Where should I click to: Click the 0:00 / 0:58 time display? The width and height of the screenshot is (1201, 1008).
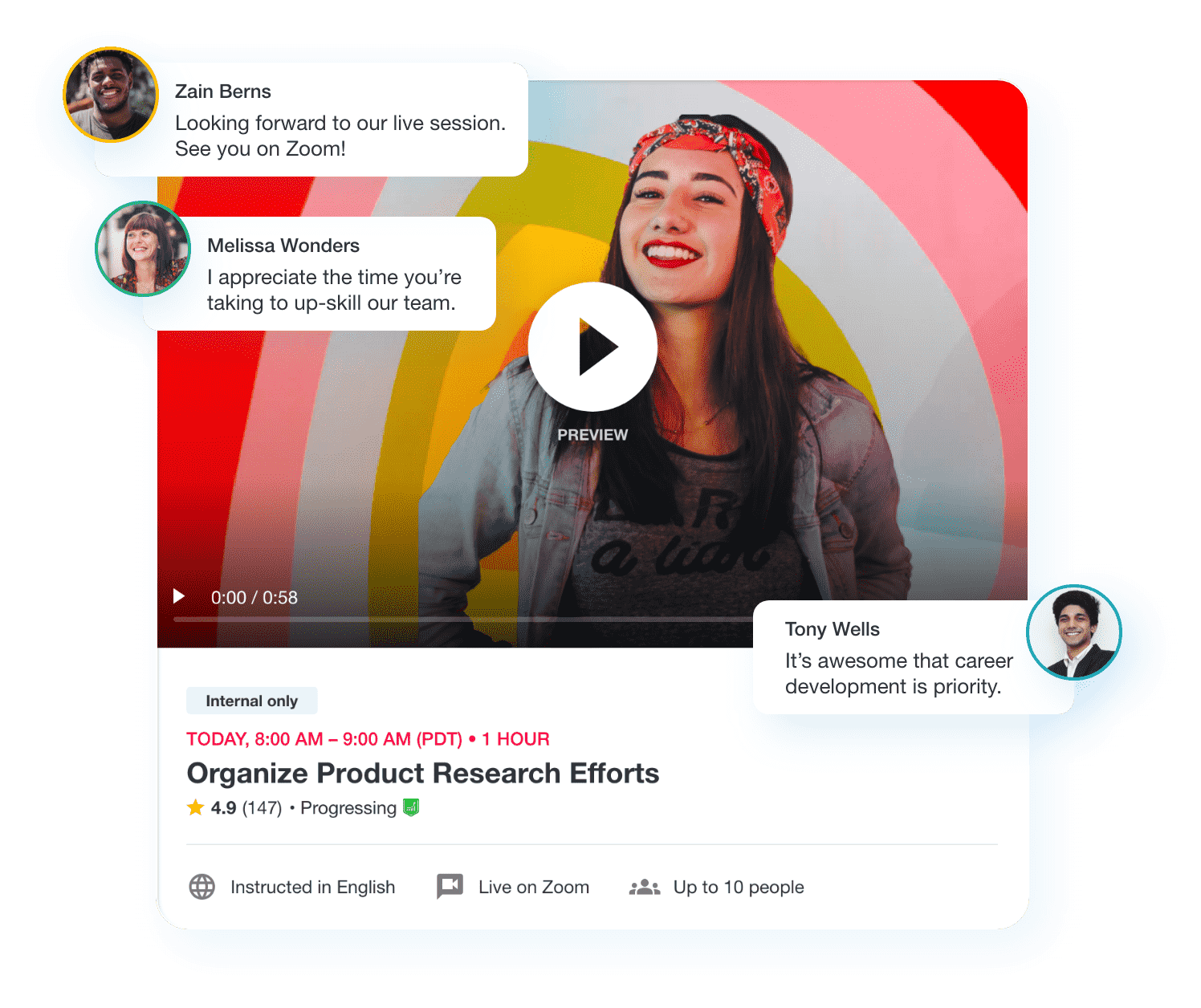(x=254, y=598)
